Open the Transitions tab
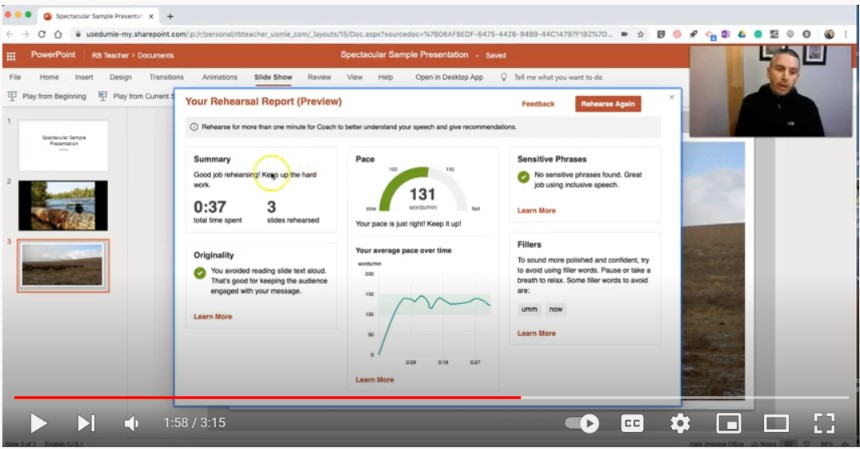 (x=167, y=77)
